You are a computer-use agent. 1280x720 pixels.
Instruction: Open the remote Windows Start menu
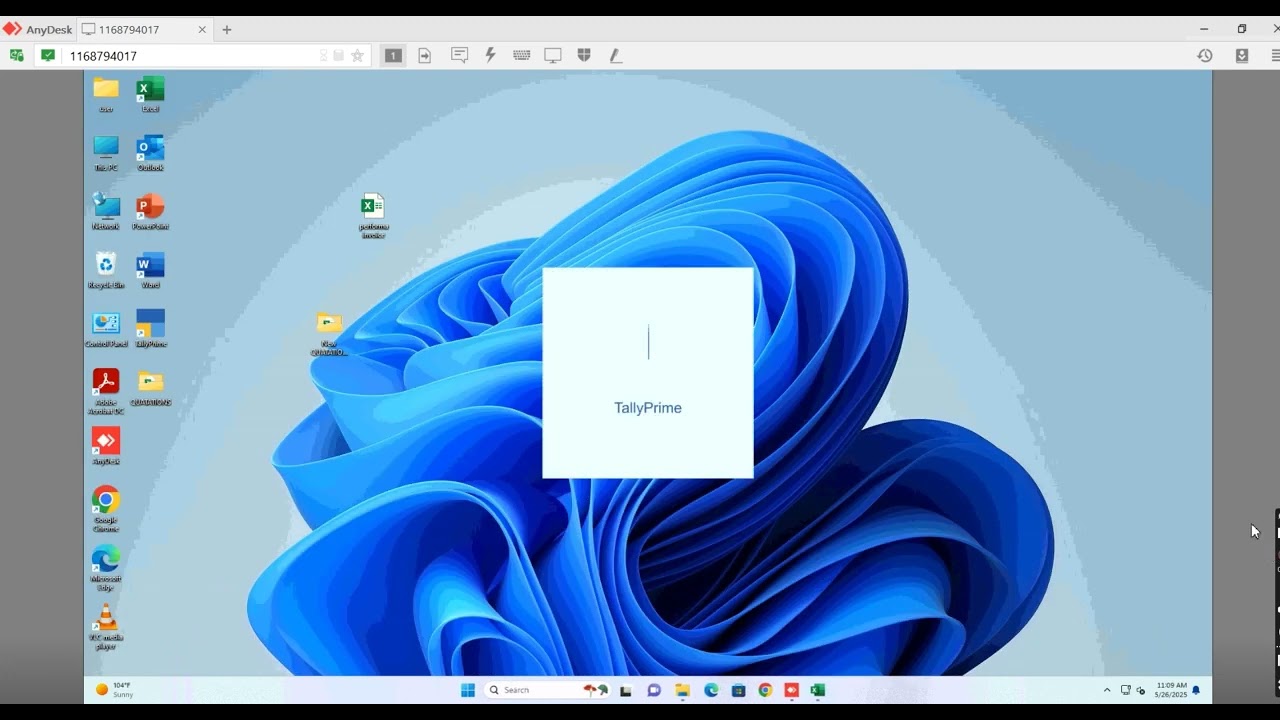pyautogui.click(x=467, y=690)
